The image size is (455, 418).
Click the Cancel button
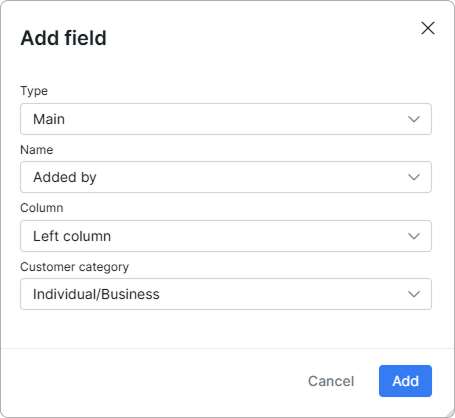point(331,381)
